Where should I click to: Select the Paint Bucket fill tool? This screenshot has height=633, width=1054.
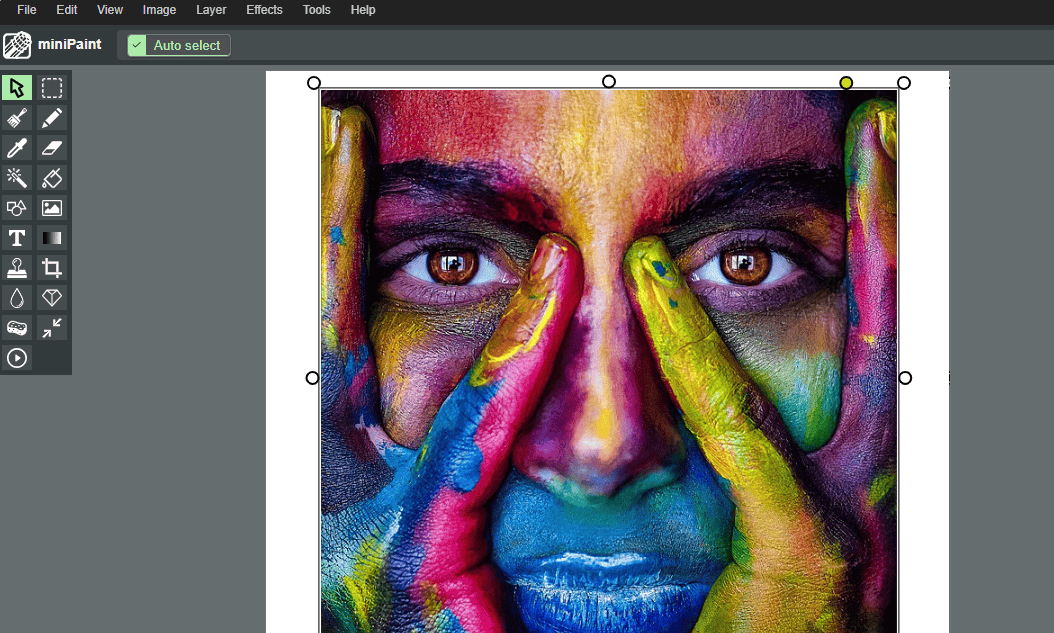click(52, 178)
